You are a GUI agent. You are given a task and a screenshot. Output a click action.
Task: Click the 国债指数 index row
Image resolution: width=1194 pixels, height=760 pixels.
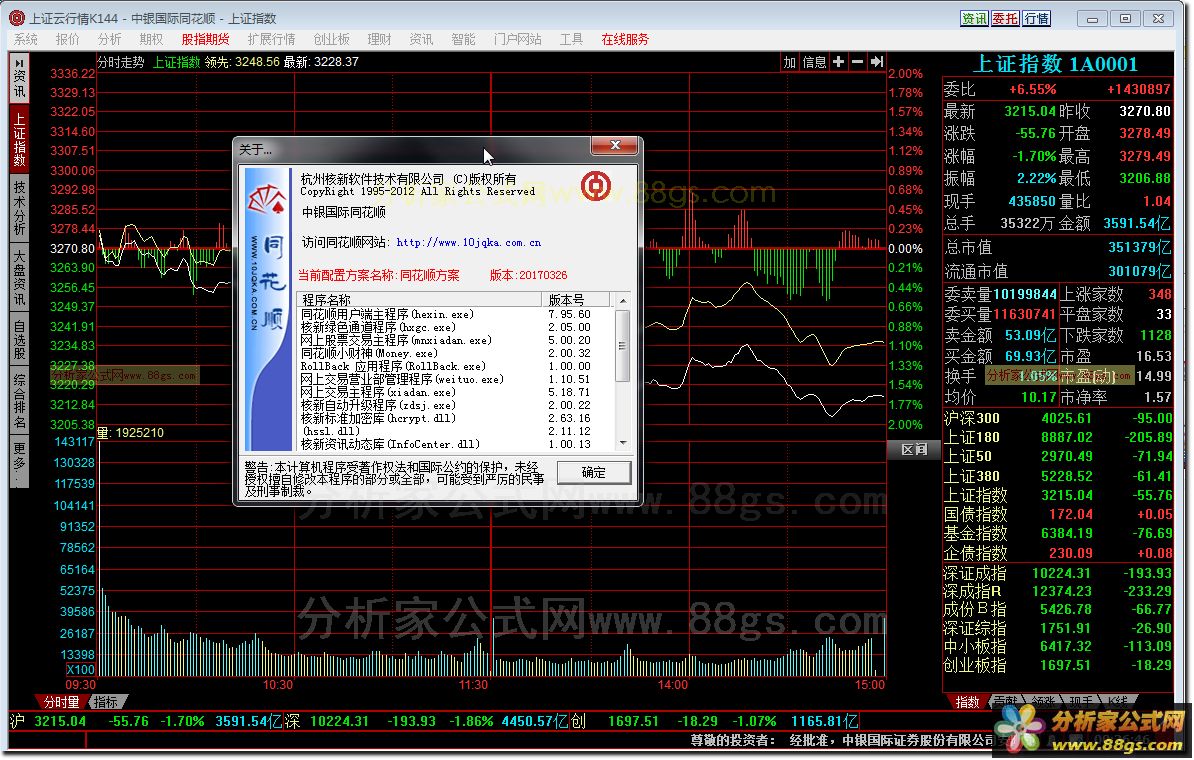tap(1058, 514)
